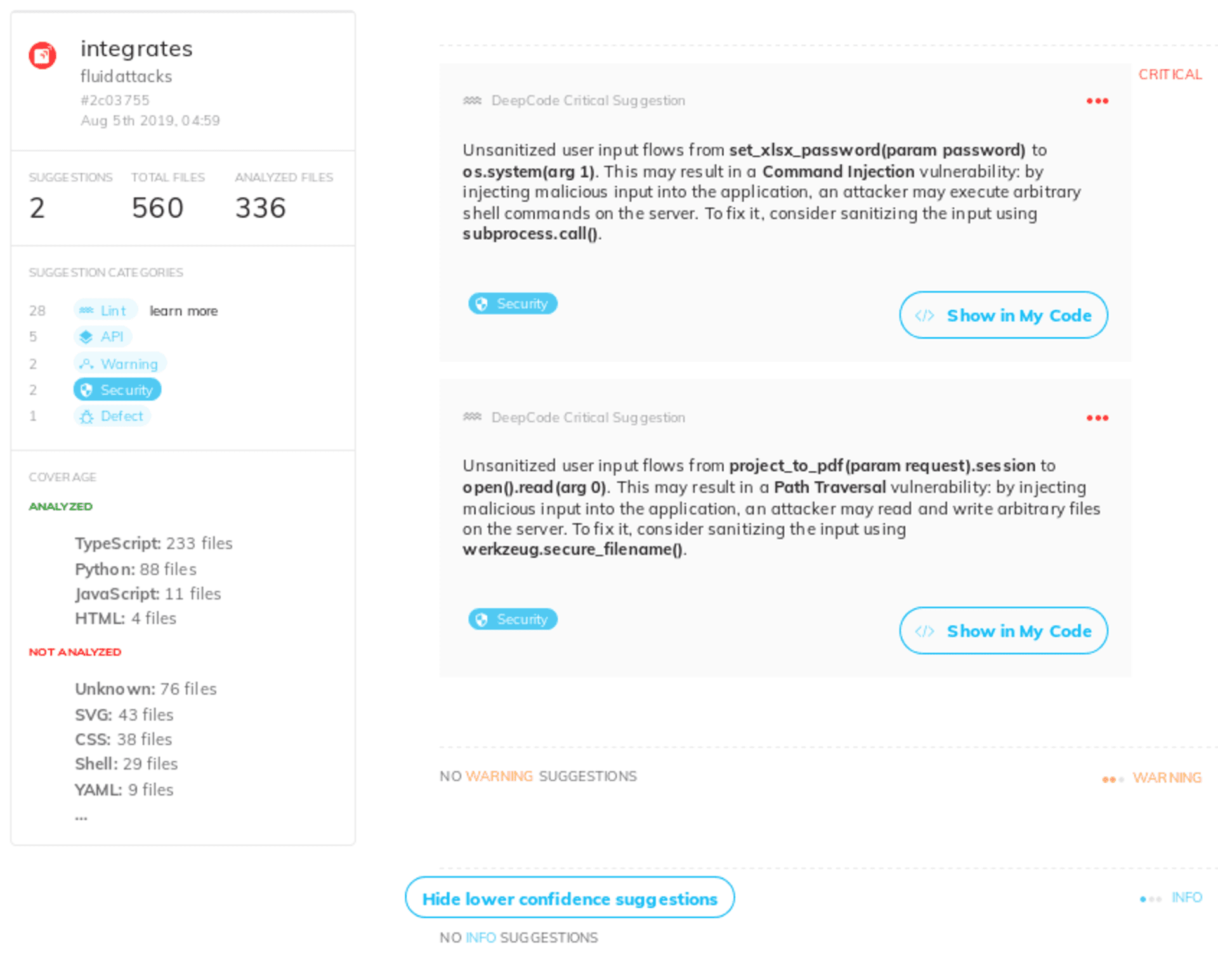Click wave icon beside second DeepCode Critical Suggestion
The width and height of the screenshot is (1218, 980).
[x=472, y=417]
